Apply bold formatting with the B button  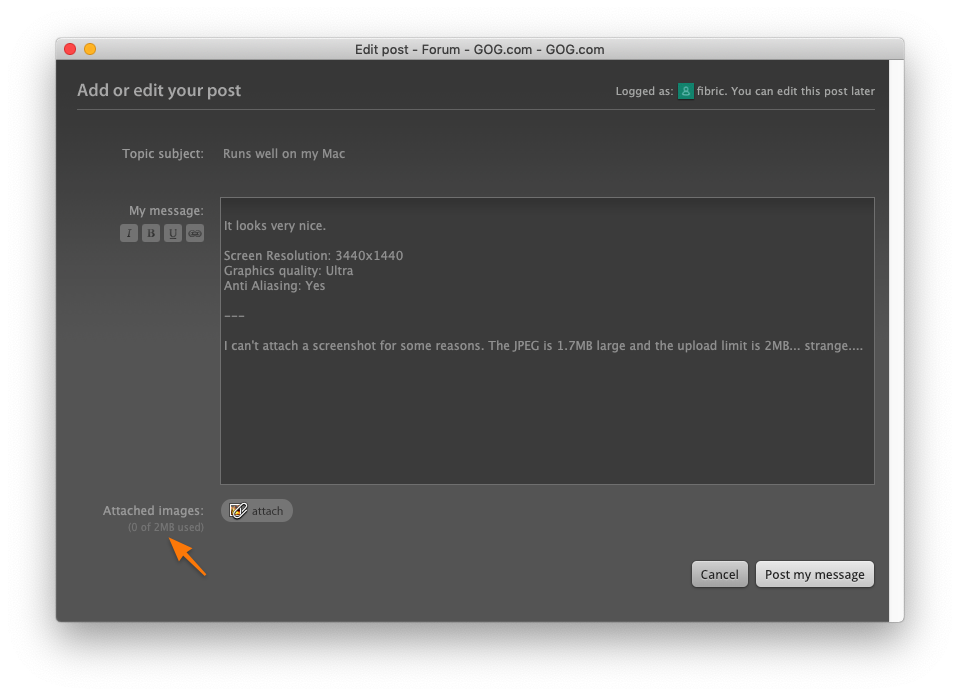click(x=151, y=233)
